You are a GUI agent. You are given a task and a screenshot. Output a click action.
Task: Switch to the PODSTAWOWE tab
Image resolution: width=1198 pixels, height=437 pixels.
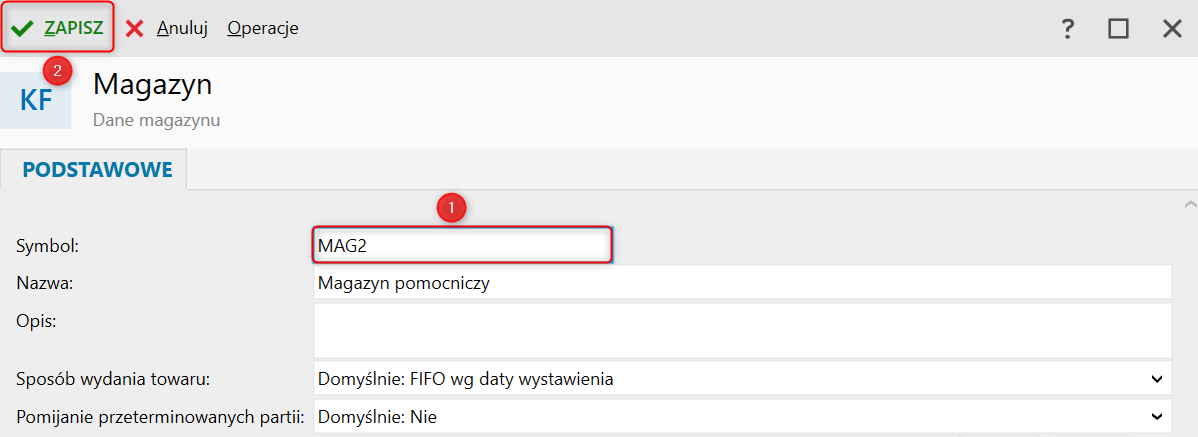(97, 170)
